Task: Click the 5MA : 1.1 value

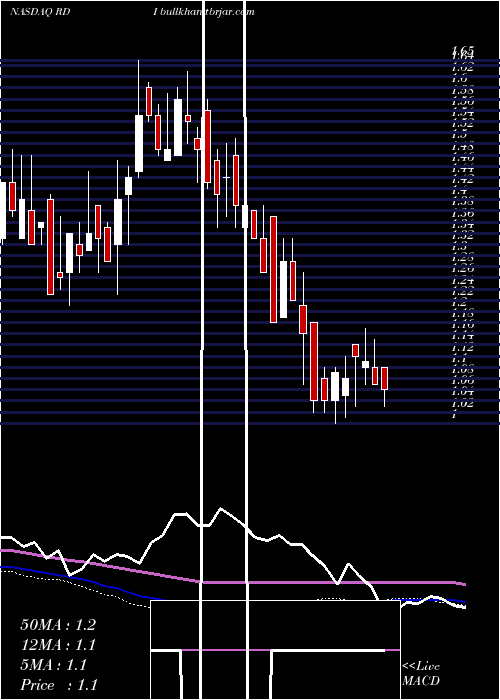Action: [x=53, y=665]
